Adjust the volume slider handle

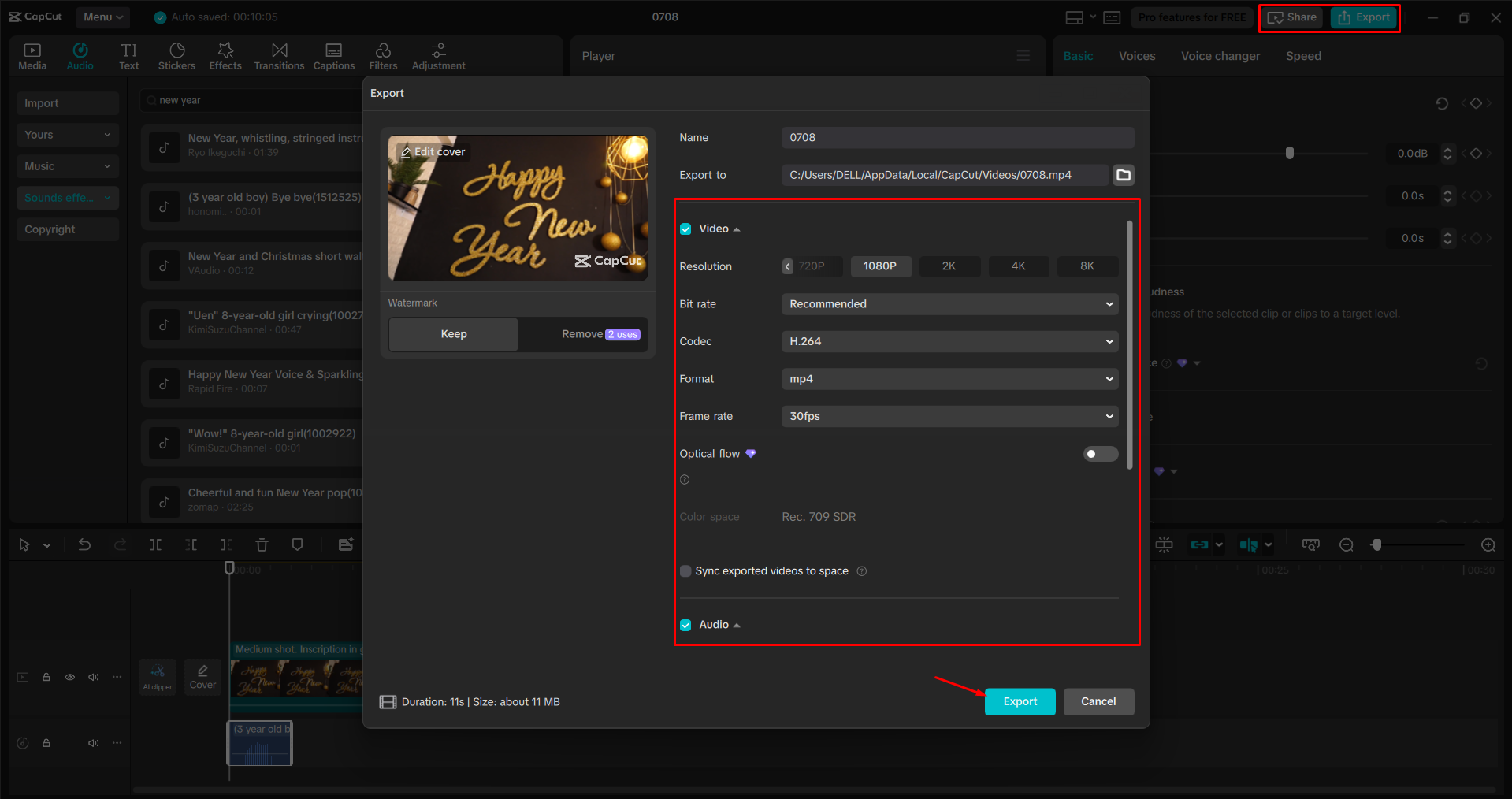tap(1290, 153)
